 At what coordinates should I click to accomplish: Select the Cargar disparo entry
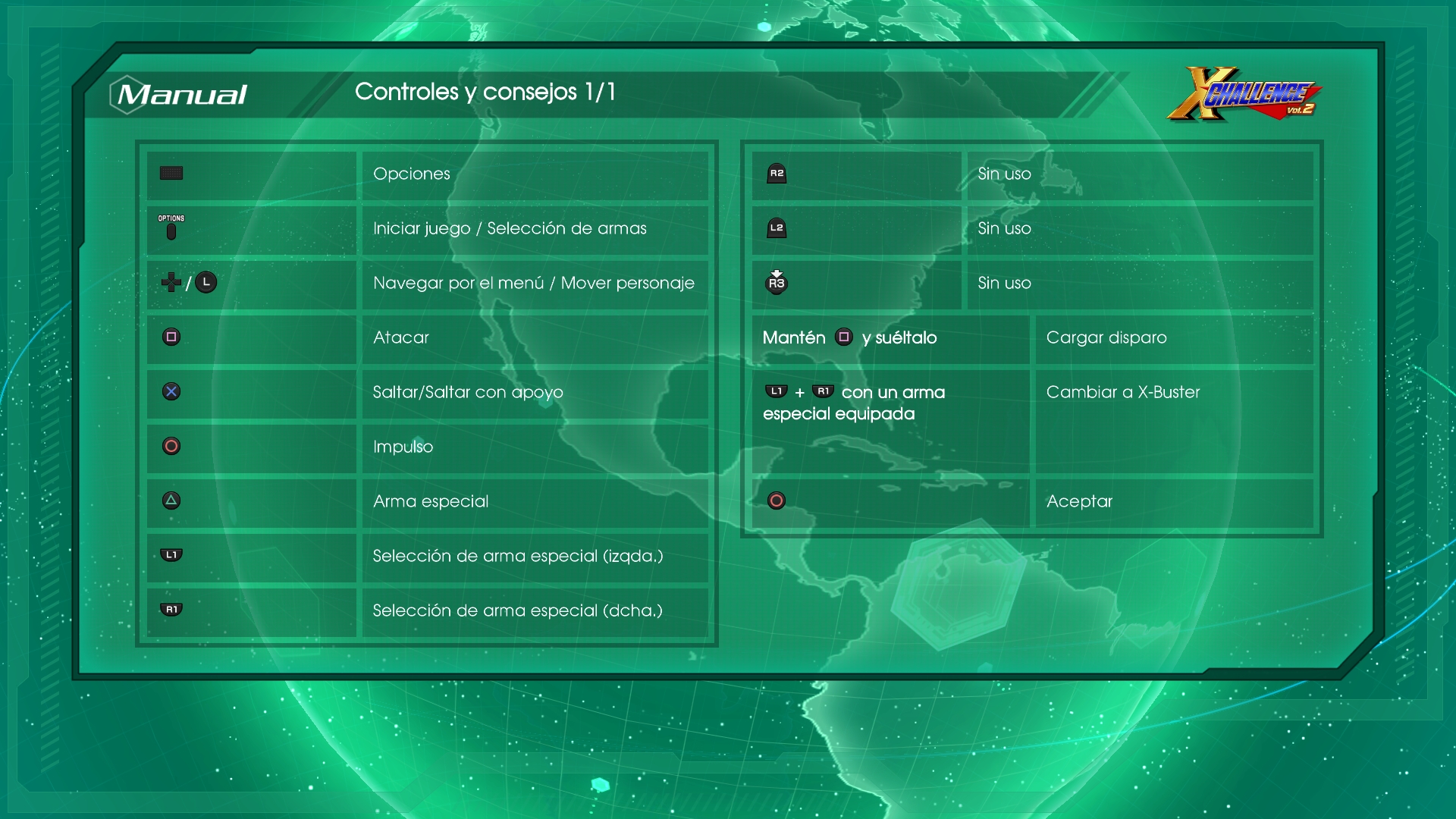tap(1106, 337)
